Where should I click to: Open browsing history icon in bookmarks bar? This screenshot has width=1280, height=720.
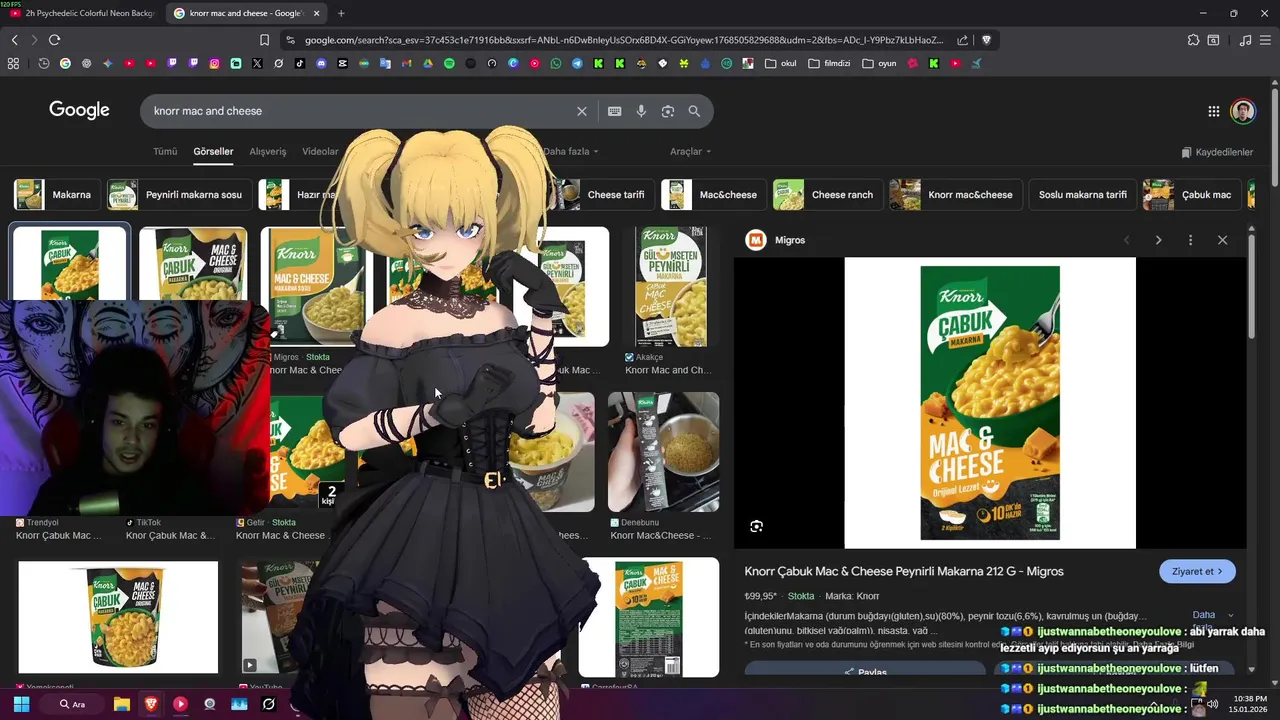coord(43,63)
